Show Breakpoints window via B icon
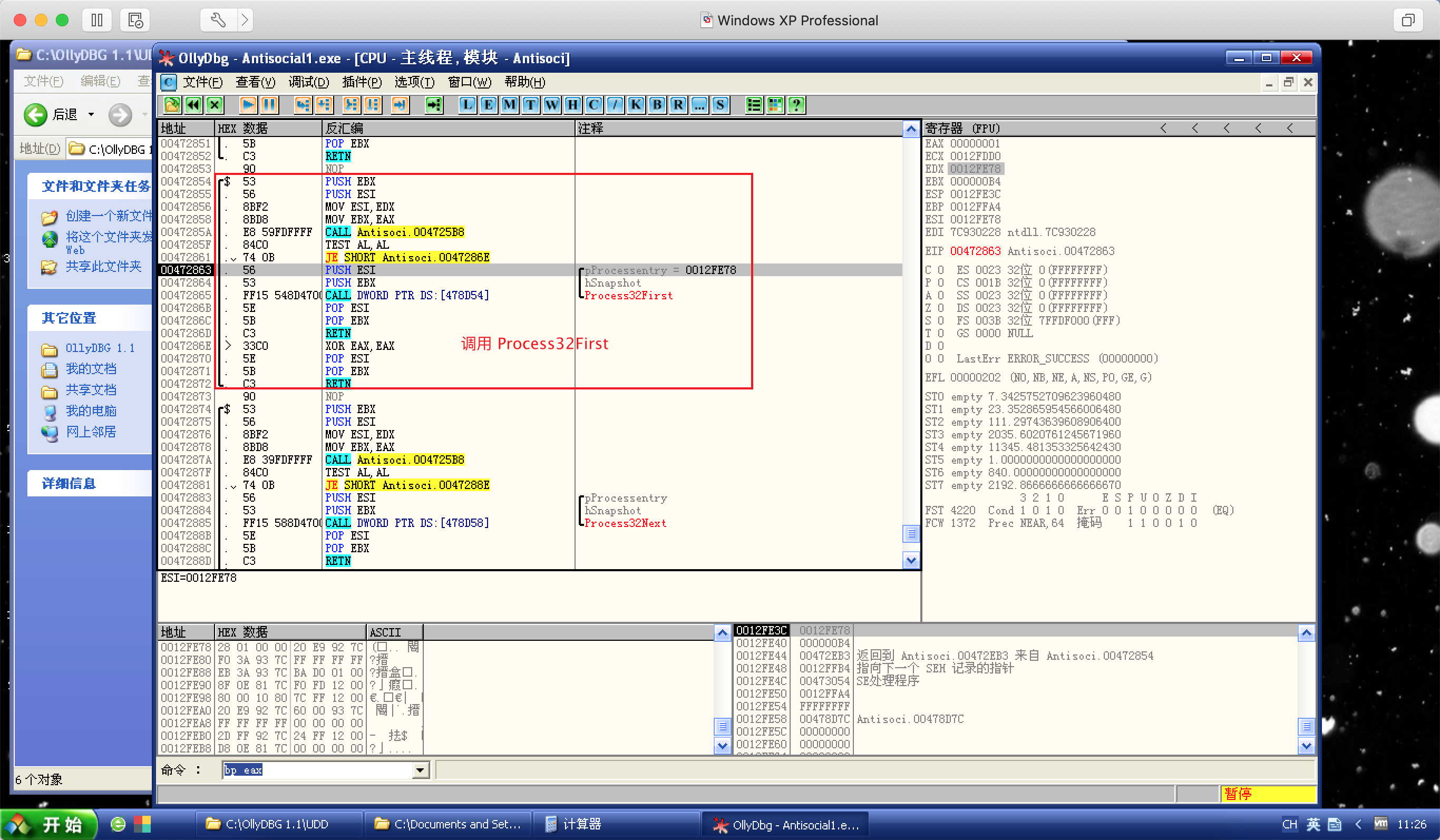1440x840 pixels. click(657, 104)
